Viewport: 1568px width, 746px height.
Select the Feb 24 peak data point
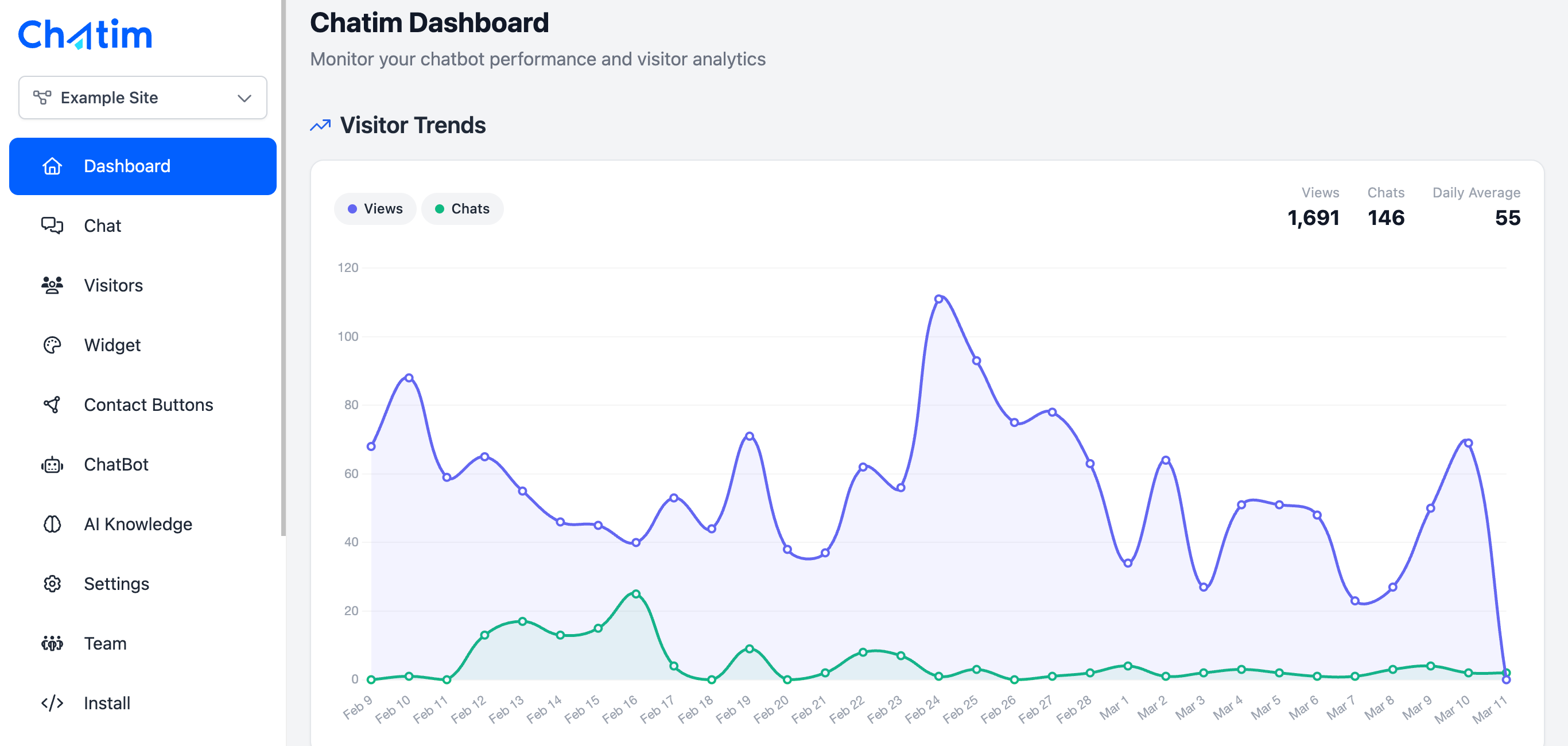(x=938, y=299)
